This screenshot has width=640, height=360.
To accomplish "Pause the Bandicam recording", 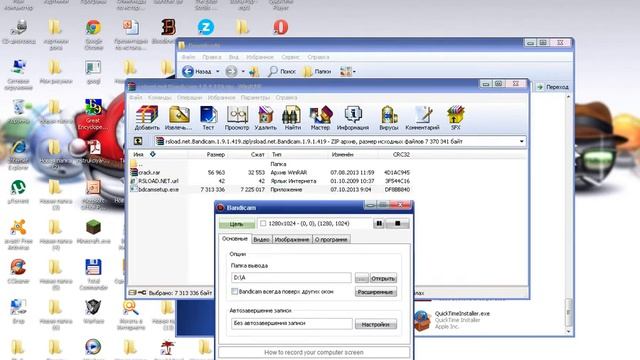I will (379, 223).
